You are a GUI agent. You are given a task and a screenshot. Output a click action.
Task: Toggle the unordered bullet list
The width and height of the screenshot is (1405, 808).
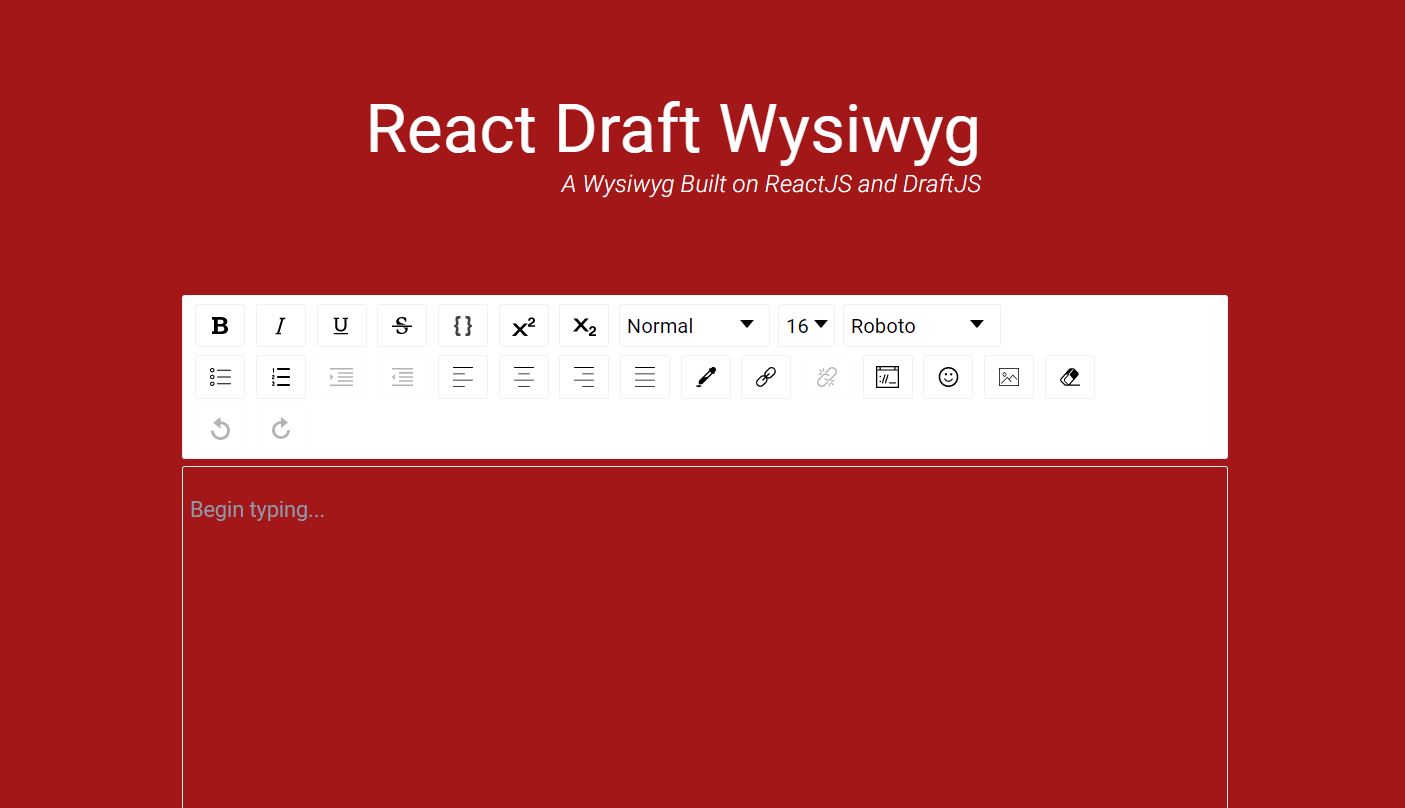[220, 377]
